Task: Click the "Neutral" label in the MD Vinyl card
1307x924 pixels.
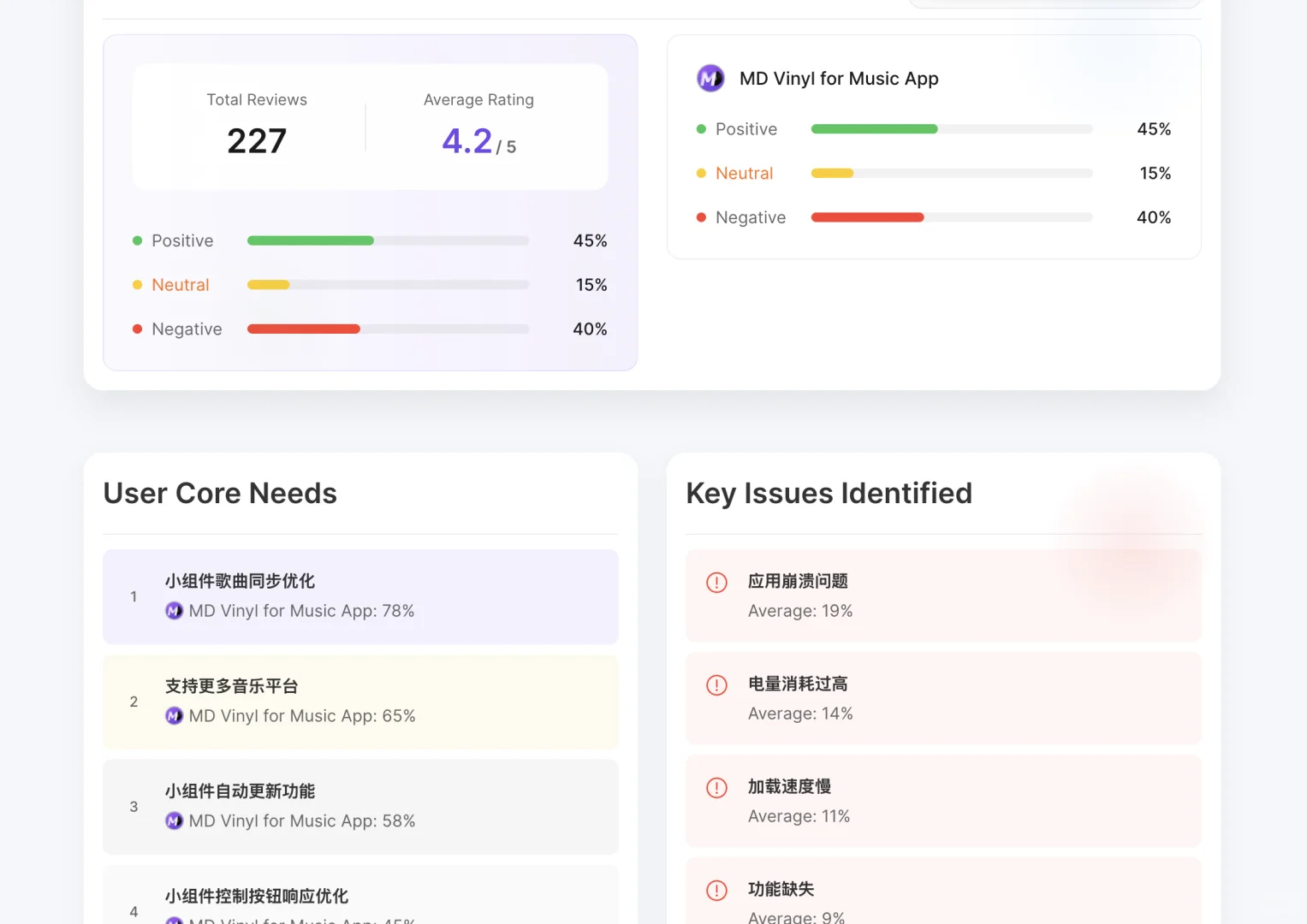Action: tap(745, 174)
